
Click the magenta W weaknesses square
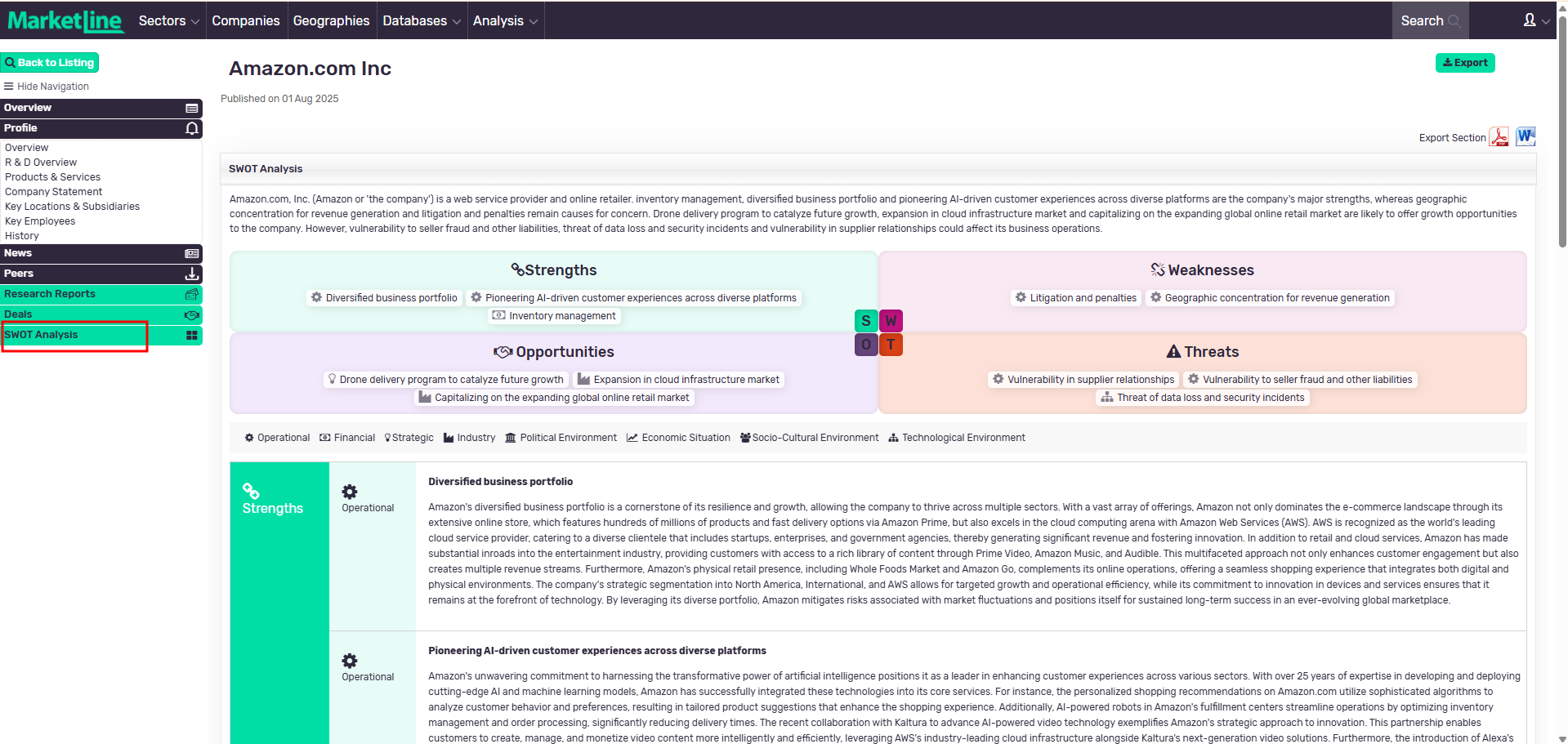[x=891, y=321]
